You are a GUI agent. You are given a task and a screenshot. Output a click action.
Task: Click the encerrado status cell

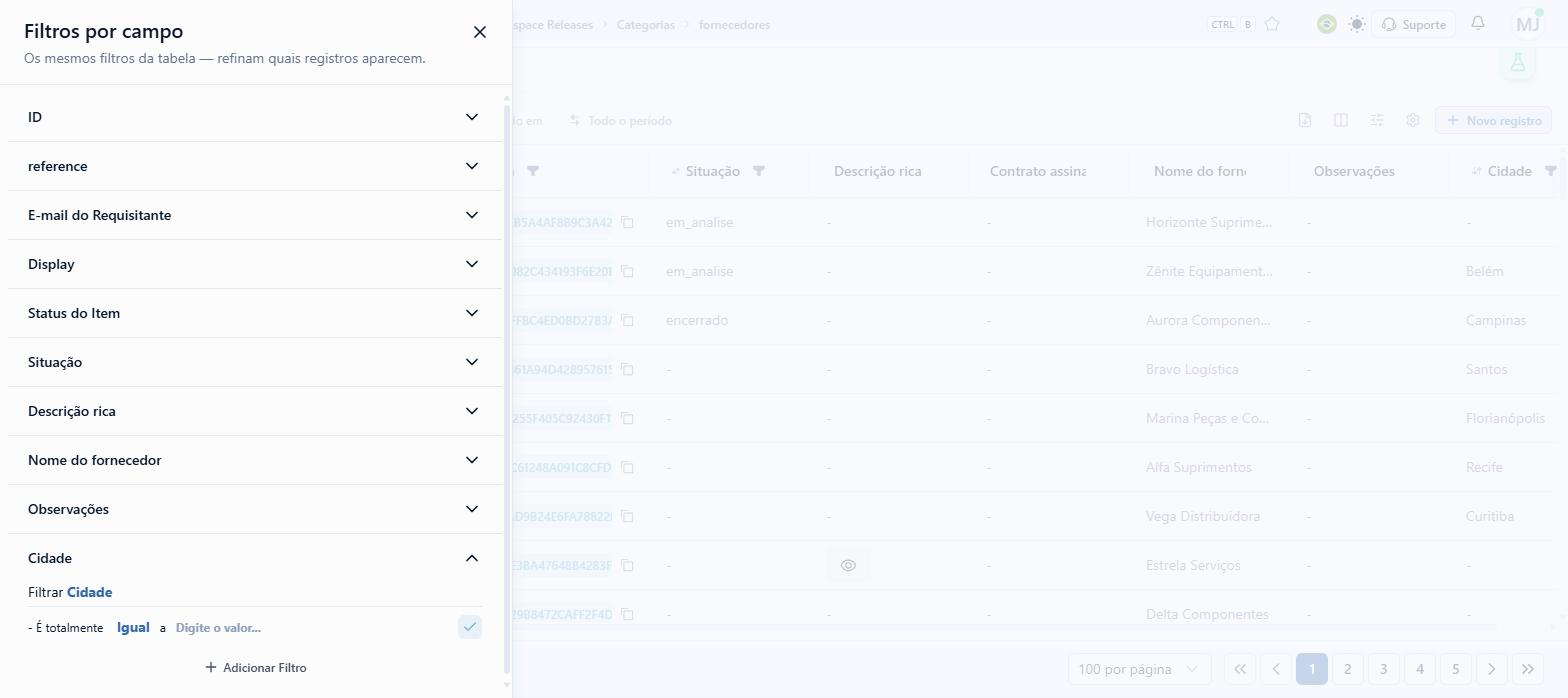point(697,320)
